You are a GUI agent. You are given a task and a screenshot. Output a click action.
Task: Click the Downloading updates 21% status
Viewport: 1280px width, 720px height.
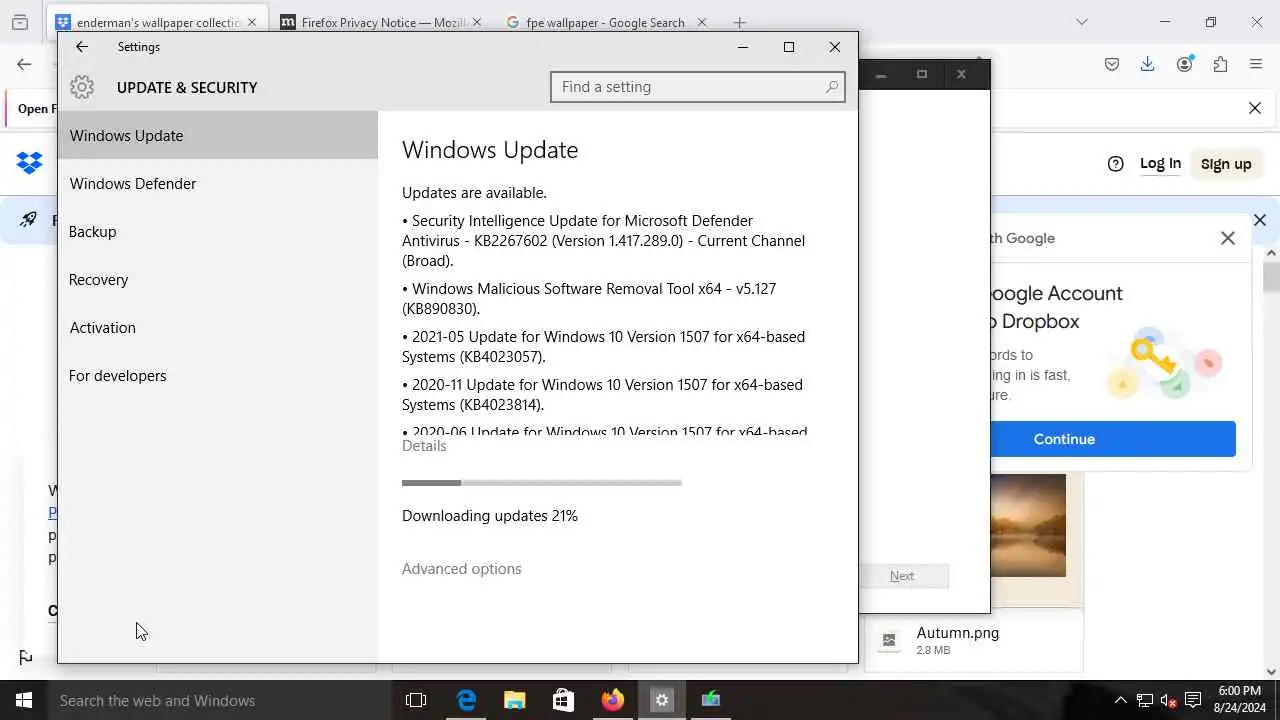tap(490, 516)
